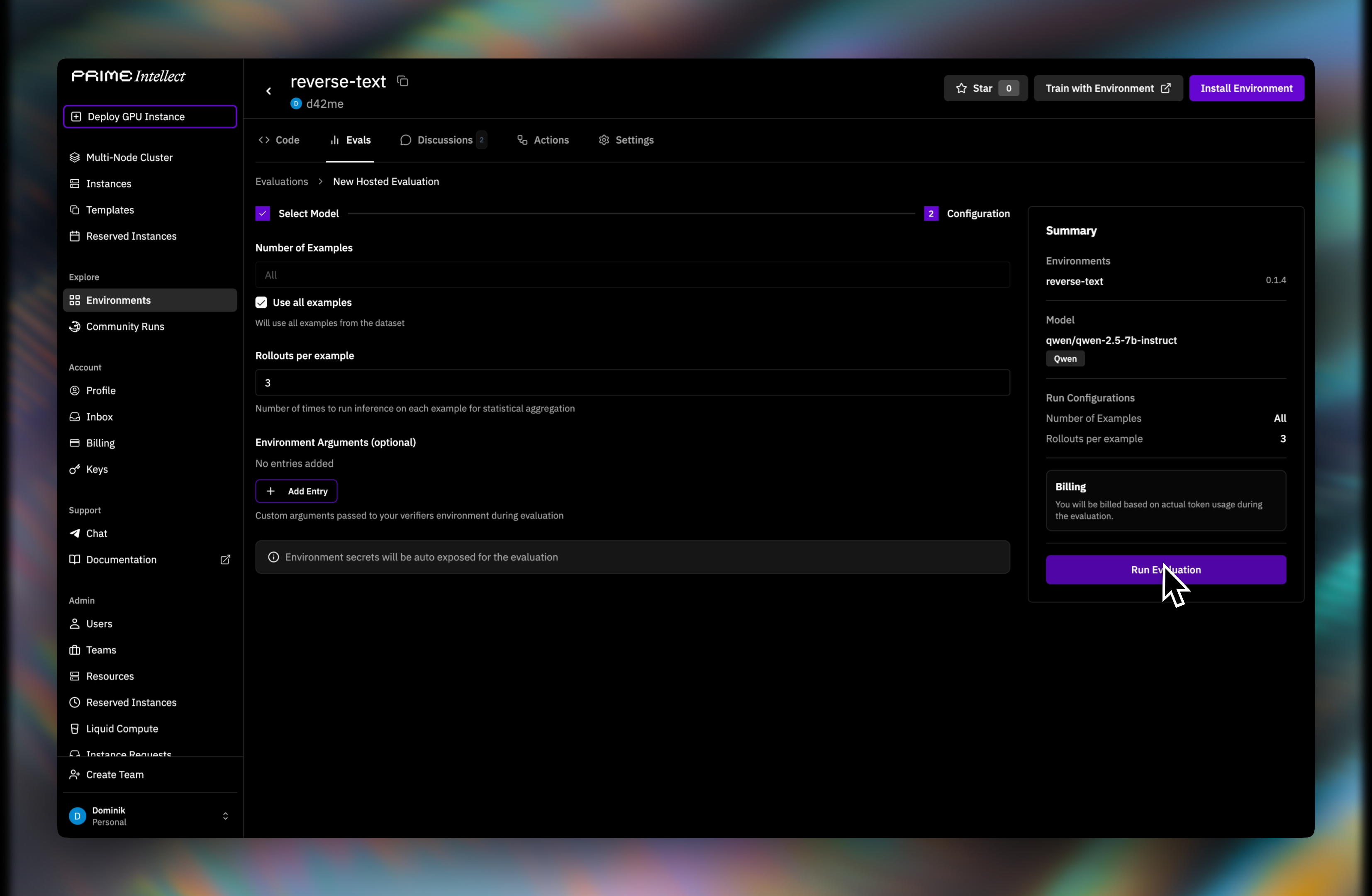Click Add Entry button
Screen dimensions: 1372x896
pyautogui.click(x=296, y=491)
